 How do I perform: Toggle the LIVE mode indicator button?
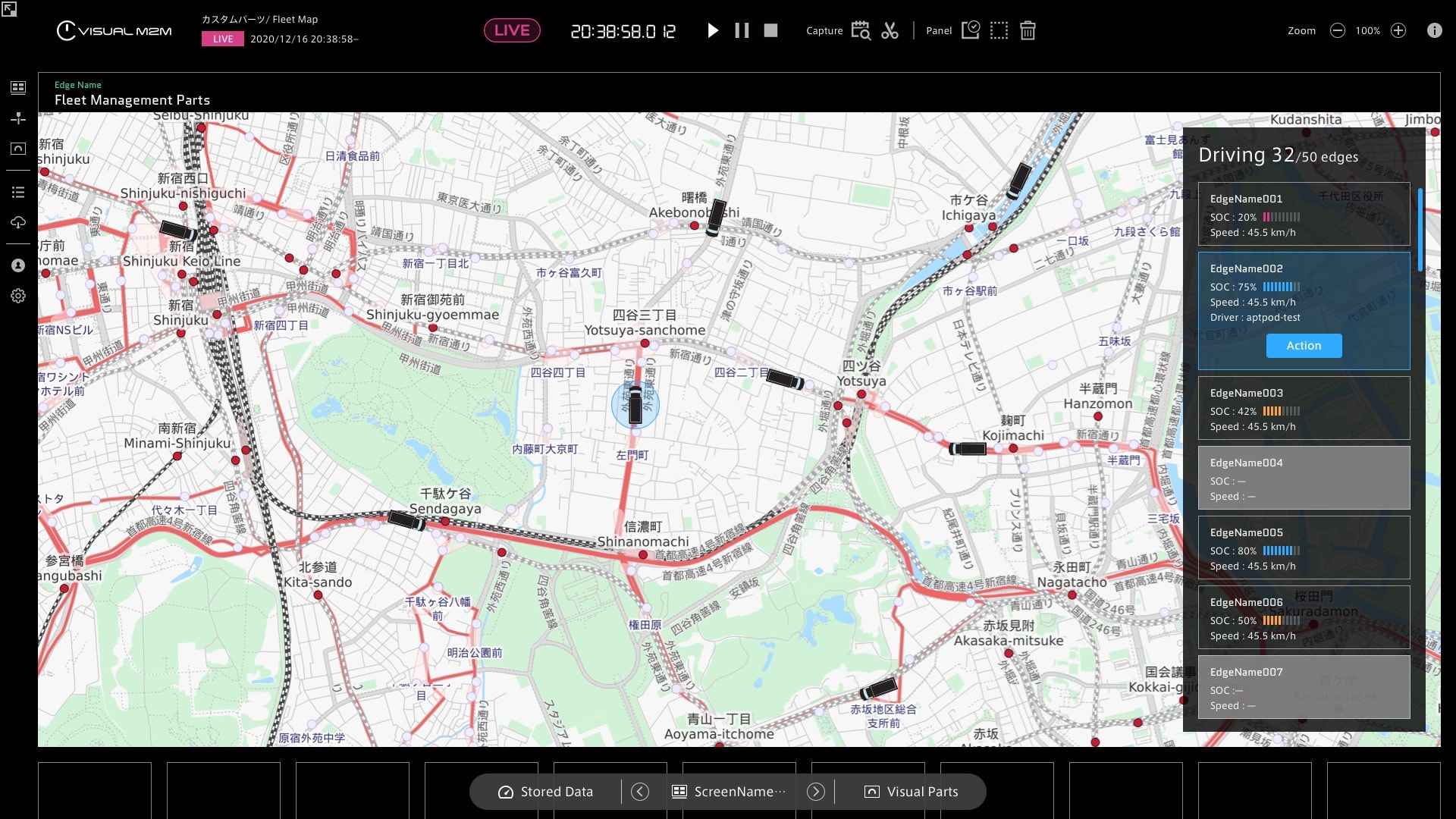pyautogui.click(x=512, y=30)
